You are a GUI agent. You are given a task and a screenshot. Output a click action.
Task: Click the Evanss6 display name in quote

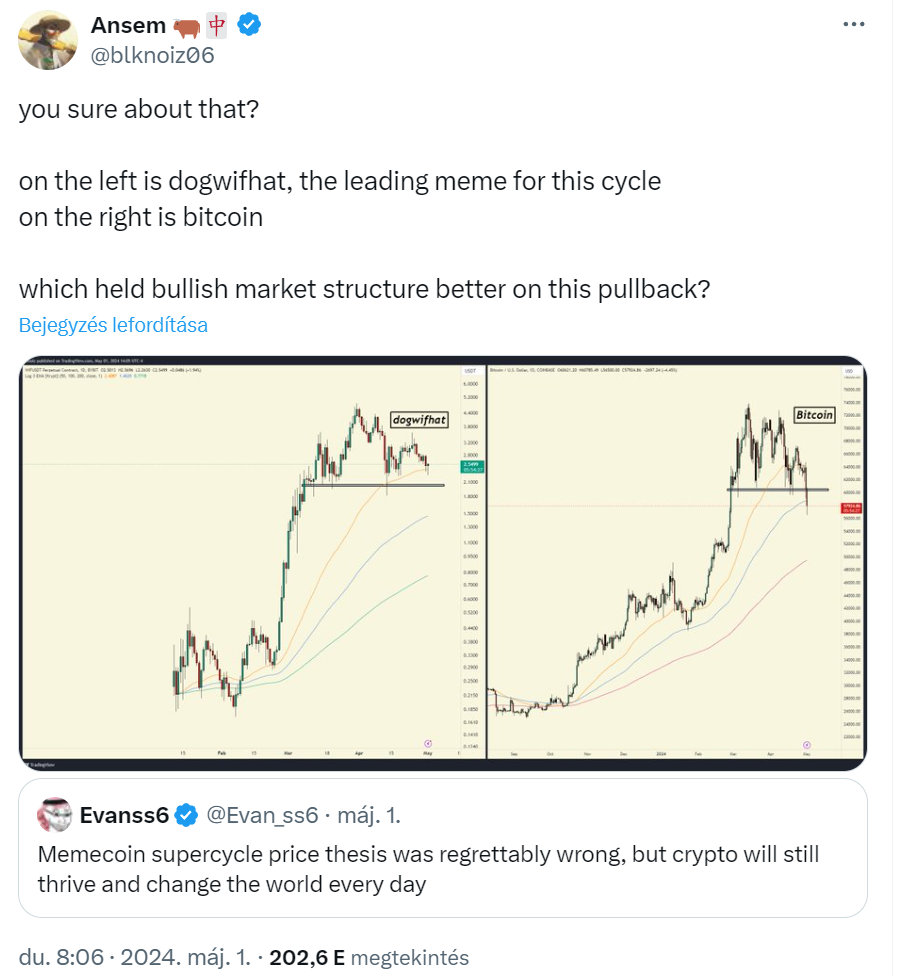coord(124,815)
